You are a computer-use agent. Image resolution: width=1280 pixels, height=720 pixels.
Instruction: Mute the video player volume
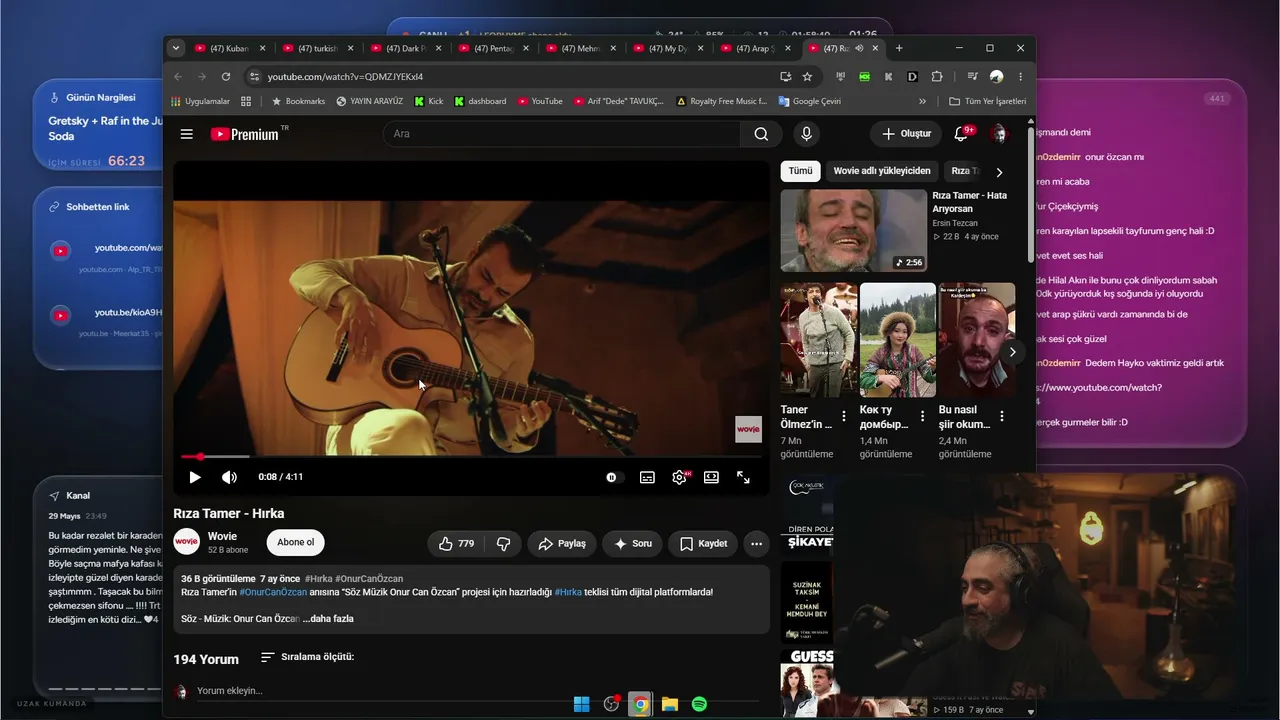coord(229,477)
